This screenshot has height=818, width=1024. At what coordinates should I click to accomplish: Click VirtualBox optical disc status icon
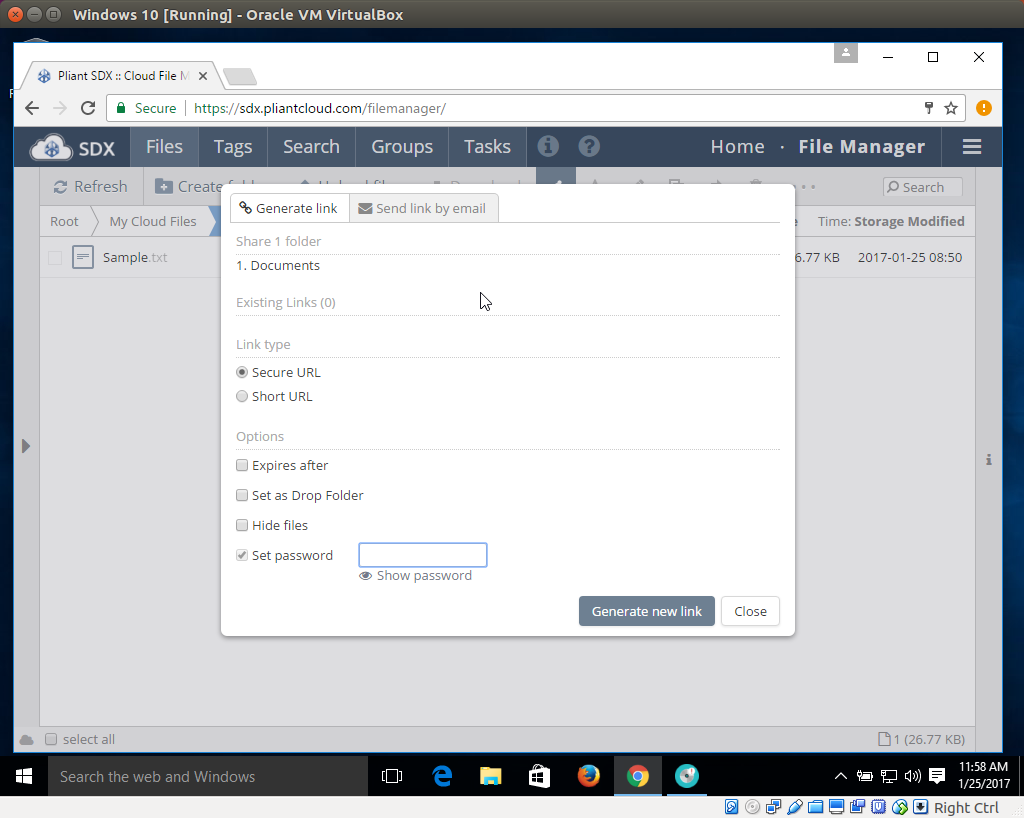[752, 807]
